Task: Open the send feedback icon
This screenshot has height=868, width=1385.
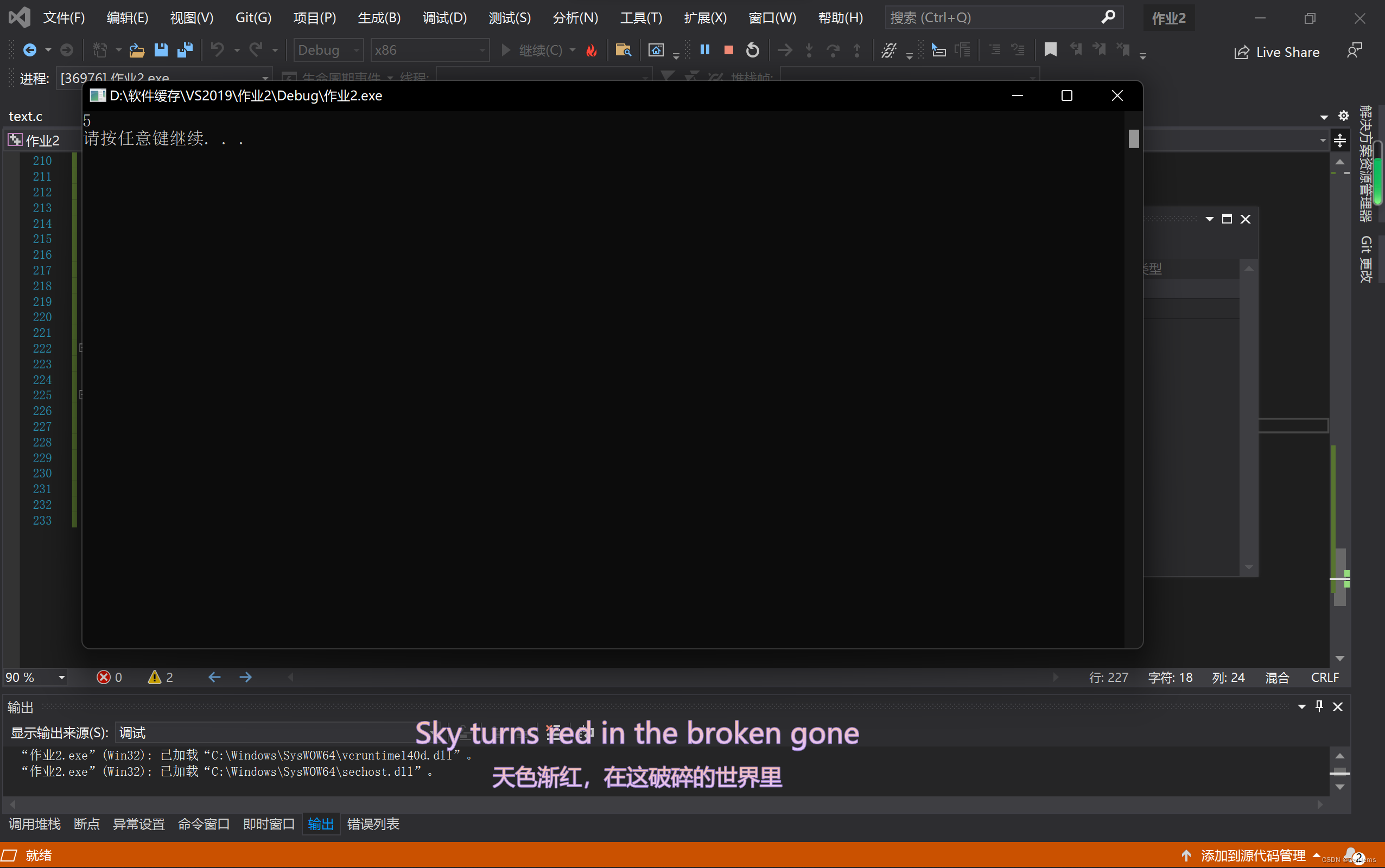Action: [x=1355, y=50]
